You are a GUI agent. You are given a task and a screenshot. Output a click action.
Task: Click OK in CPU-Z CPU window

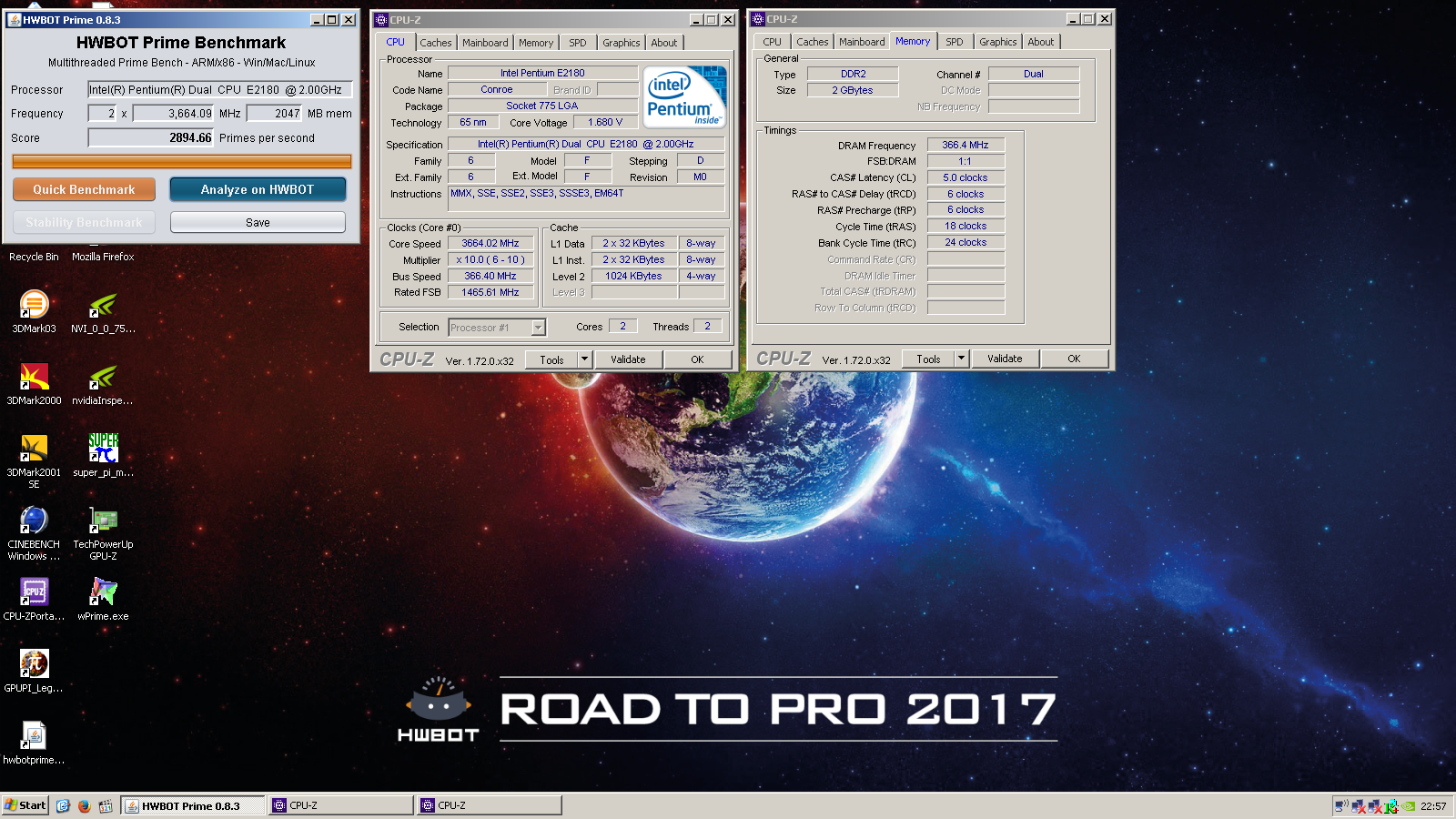coord(697,359)
